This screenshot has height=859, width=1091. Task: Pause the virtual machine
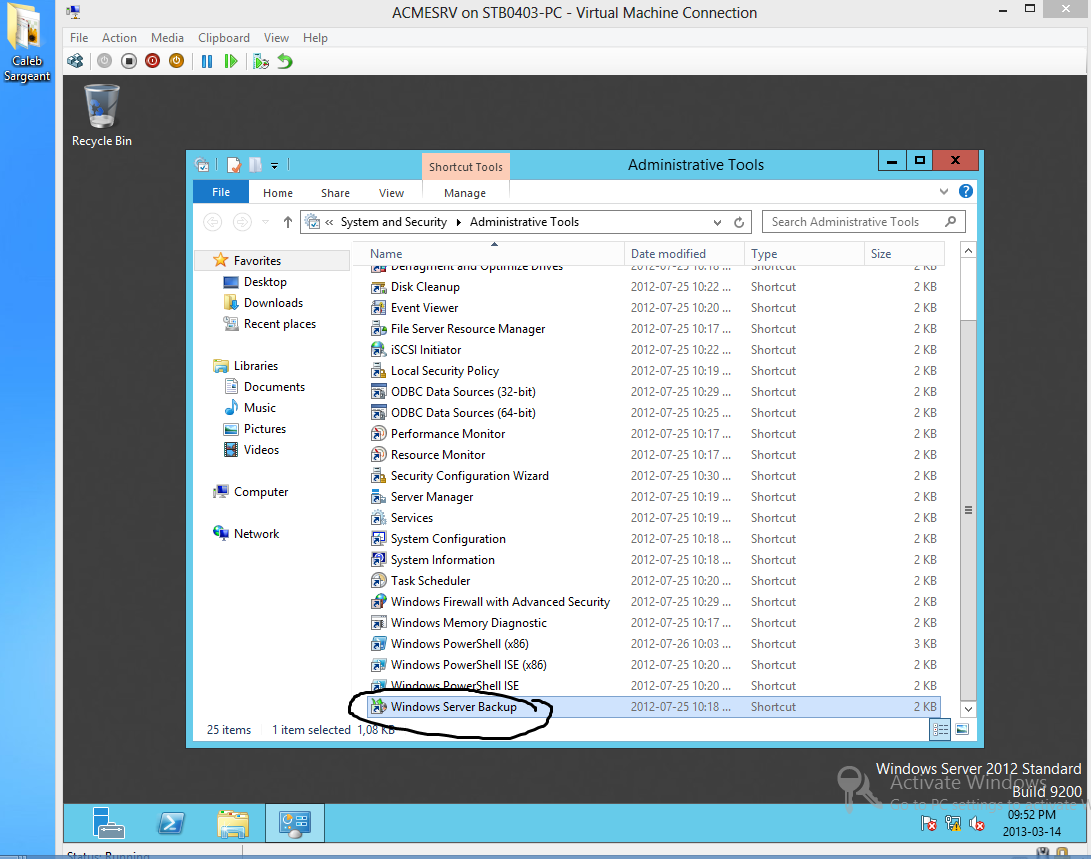point(207,61)
